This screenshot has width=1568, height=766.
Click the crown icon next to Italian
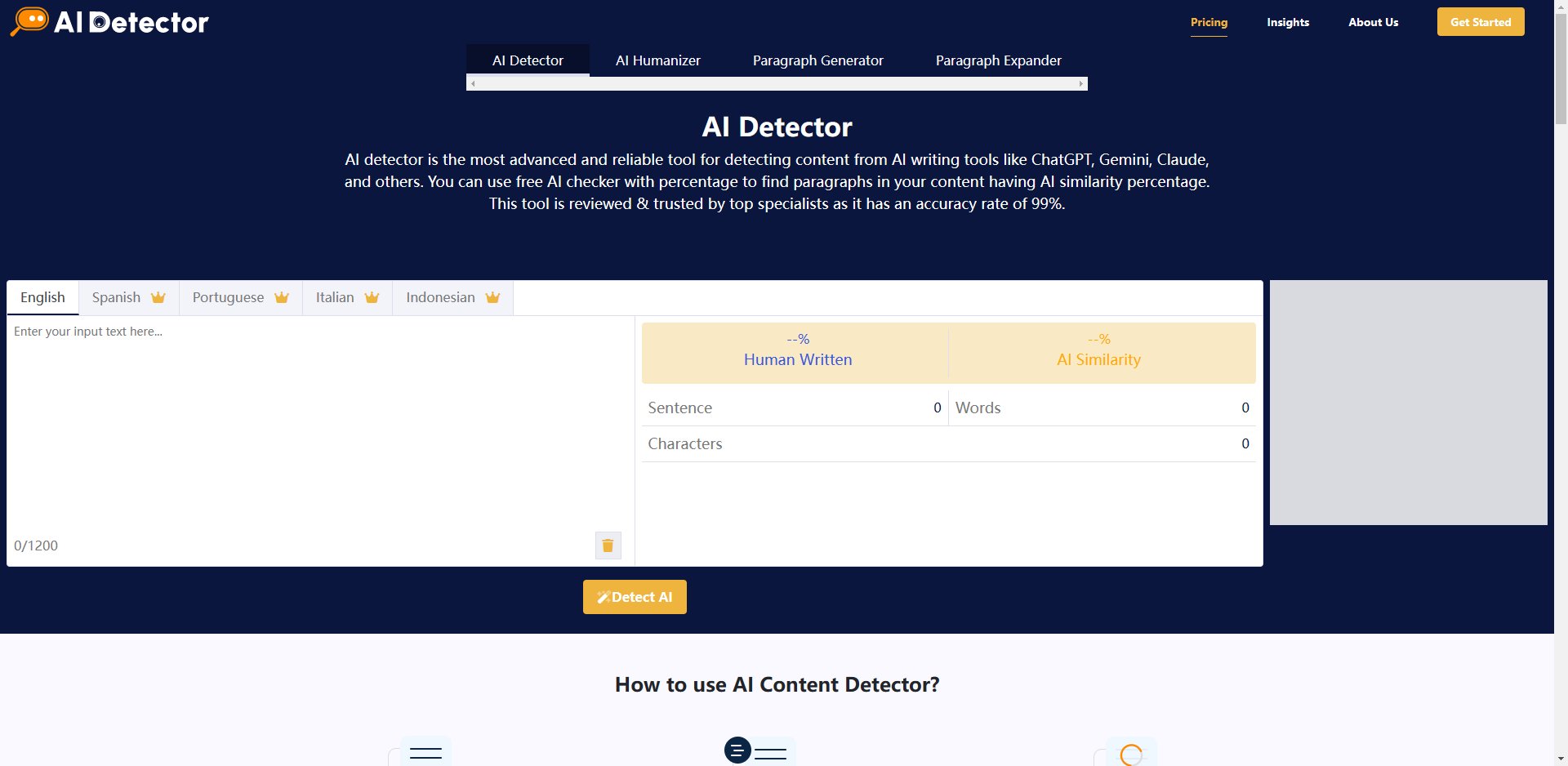coord(372,297)
